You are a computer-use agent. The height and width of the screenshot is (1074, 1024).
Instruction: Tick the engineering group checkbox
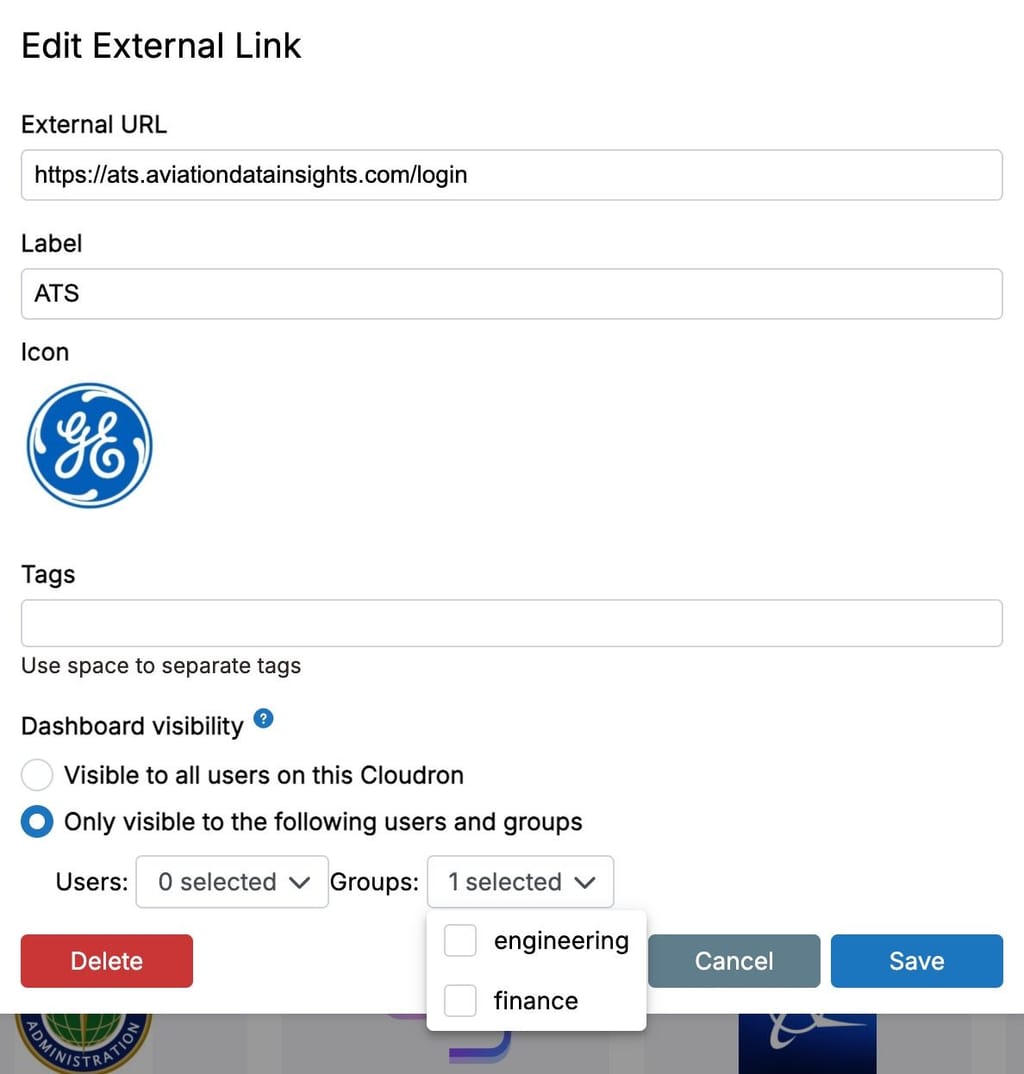(x=460, y=941)
